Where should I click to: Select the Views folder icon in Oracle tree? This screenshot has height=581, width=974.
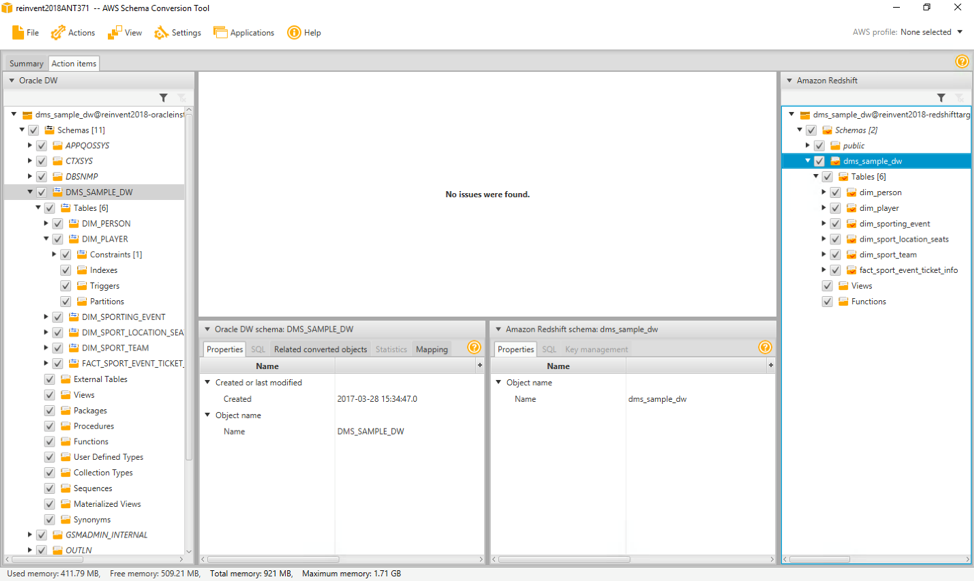(x=66, y=395)
